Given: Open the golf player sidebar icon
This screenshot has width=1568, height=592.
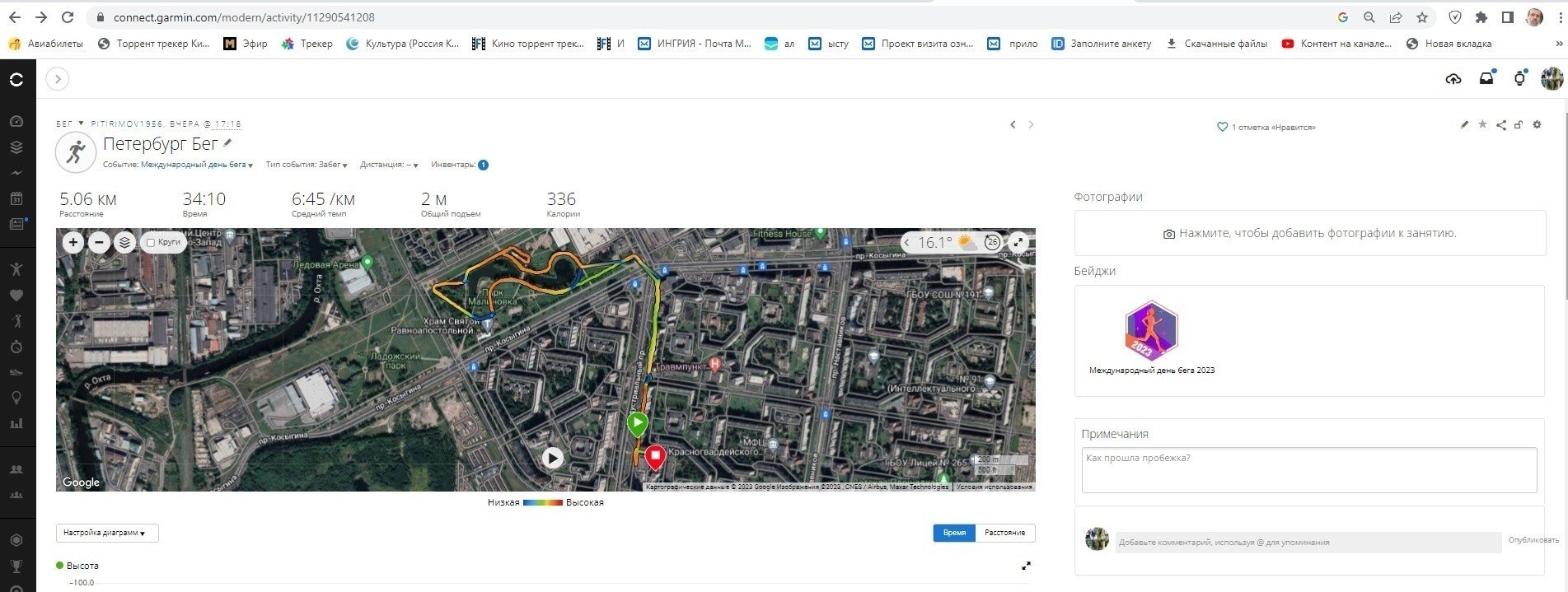Looking at the screenshot, I should [x=16, y=320].
